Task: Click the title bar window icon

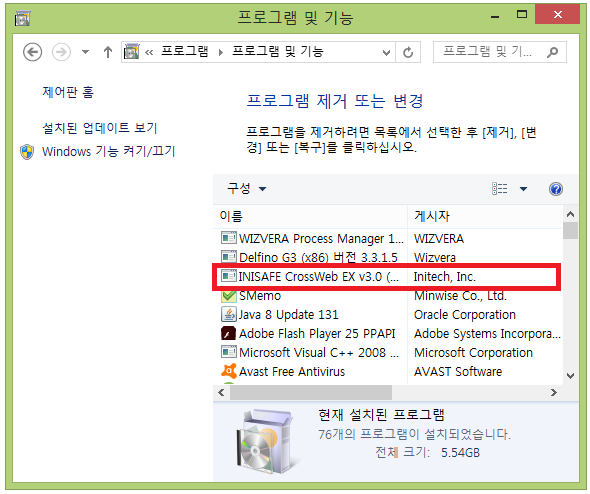Action: [23, 18]
